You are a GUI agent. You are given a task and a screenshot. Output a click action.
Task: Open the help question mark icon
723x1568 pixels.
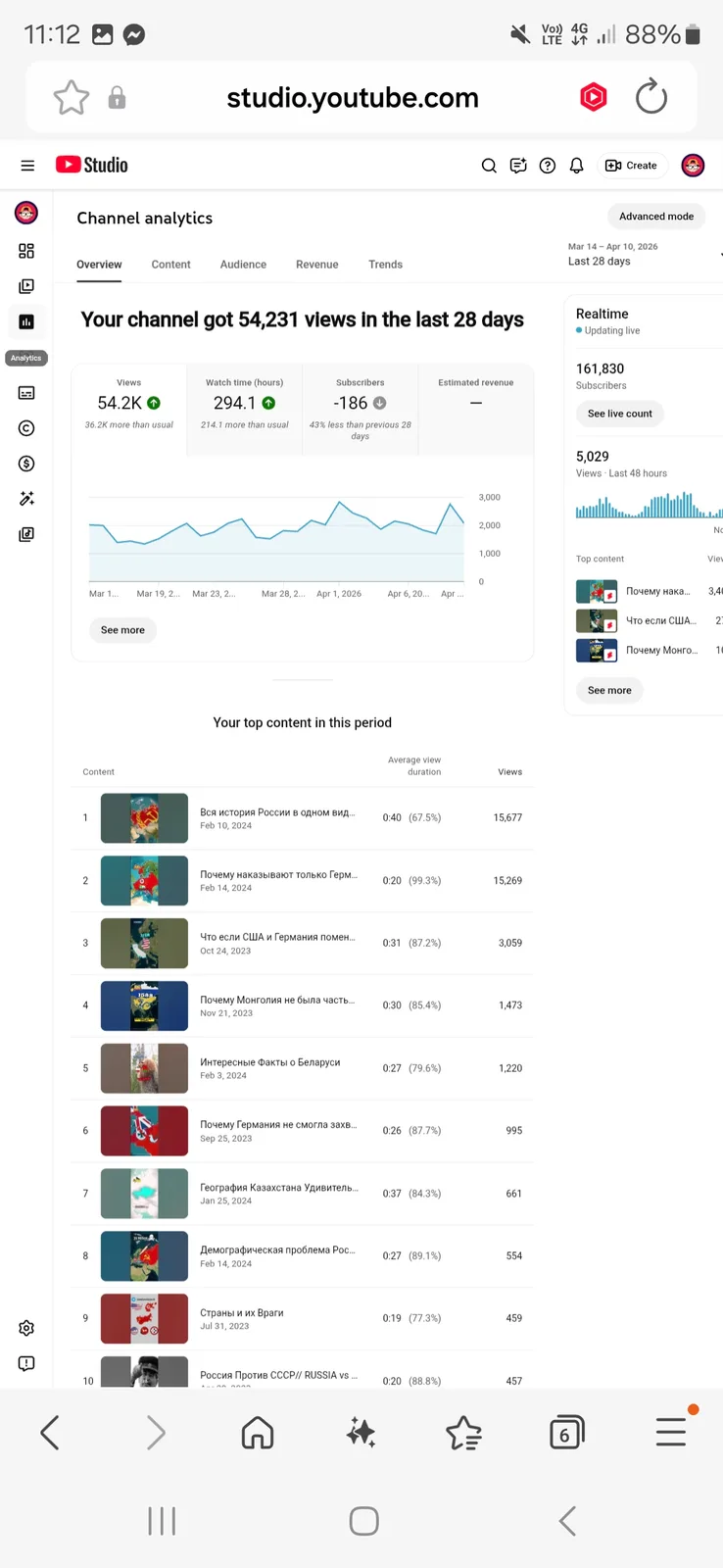coord(548,166)
